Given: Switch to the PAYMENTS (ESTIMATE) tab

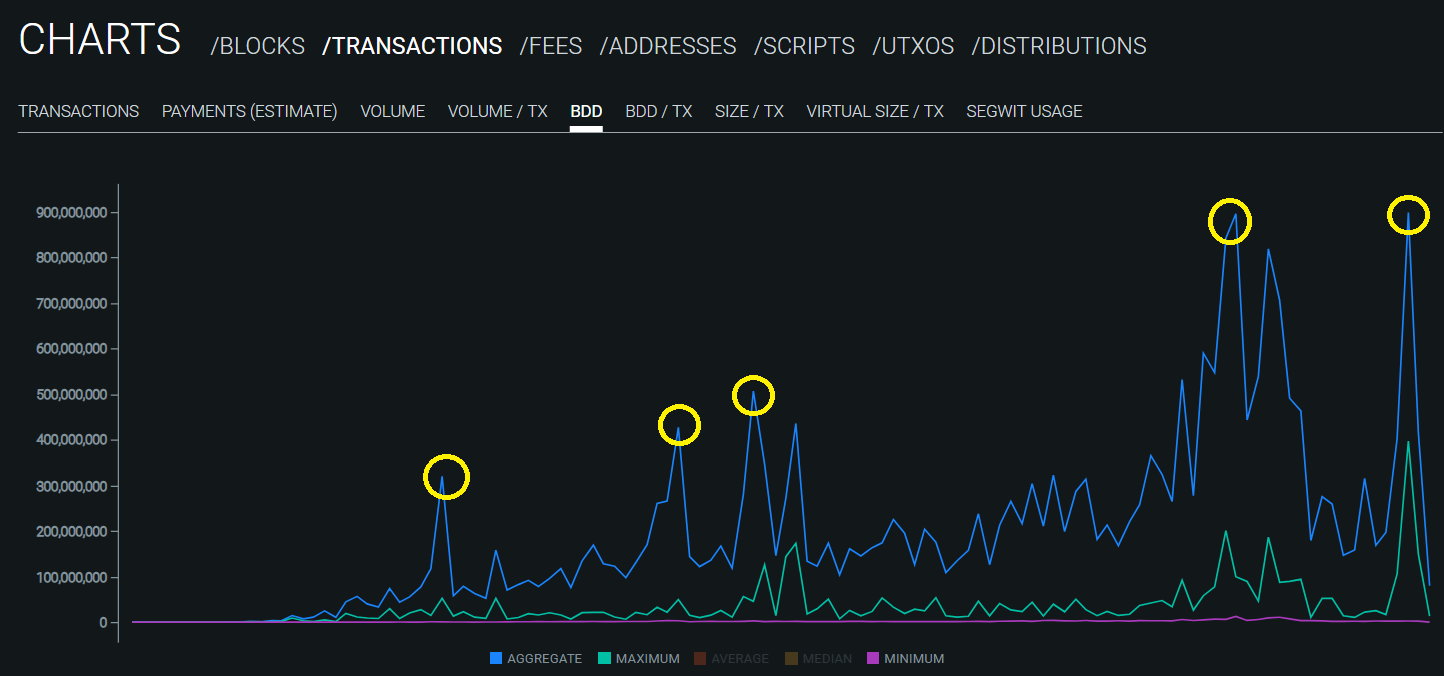Looking at the screenshot, I should pos(249,111).
